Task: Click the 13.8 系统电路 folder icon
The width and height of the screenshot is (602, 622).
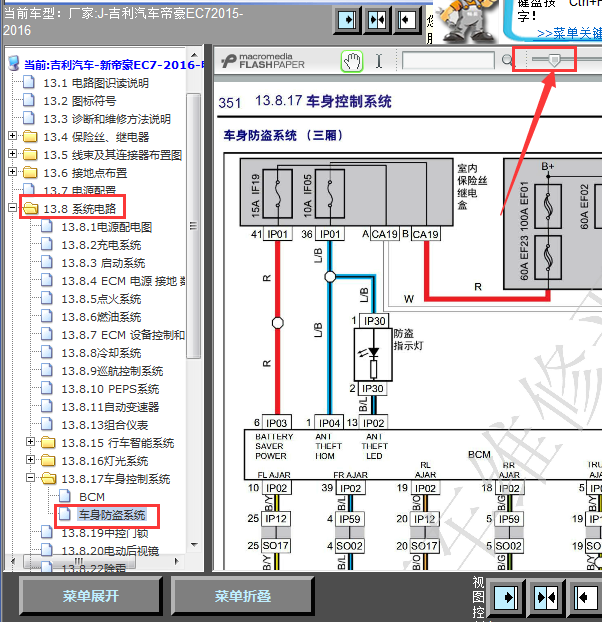Action: [30, 208]
